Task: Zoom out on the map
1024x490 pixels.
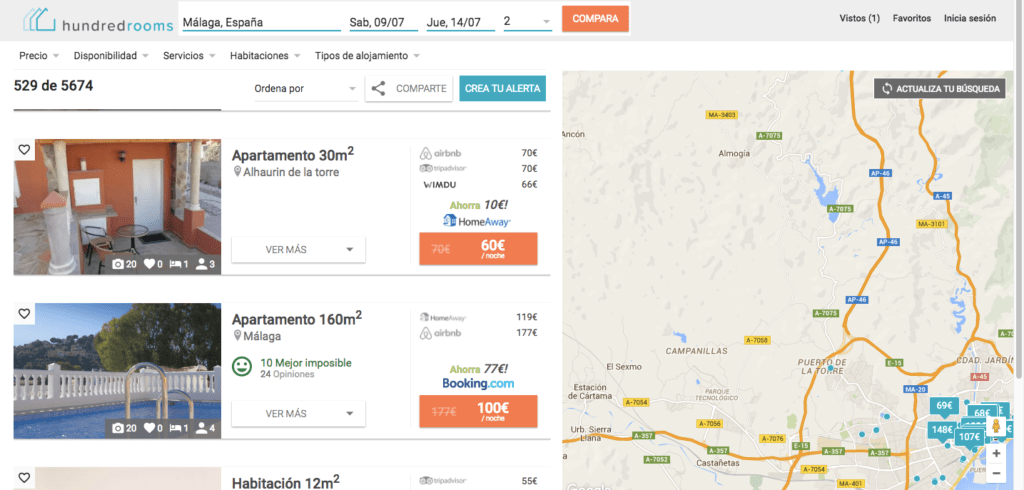Action: [996, 472]
